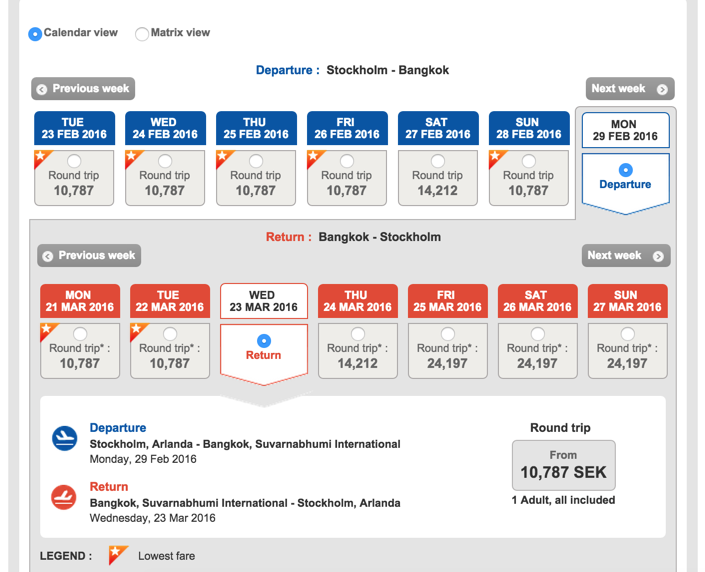705x572 pixels.
Task: Select return on Thu 24 Mar 2016
Action: point(357,334)
